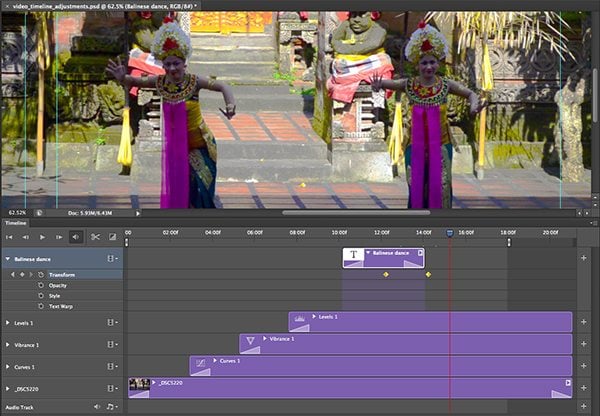Open filmstrip menu for Curves 1 track
This screenshot has width=600, height=416.
click(x=112, y=366)
